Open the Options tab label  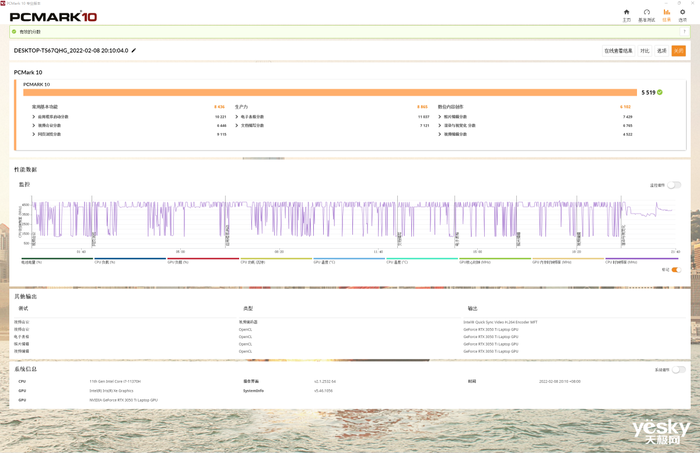[x=683, y=20]
